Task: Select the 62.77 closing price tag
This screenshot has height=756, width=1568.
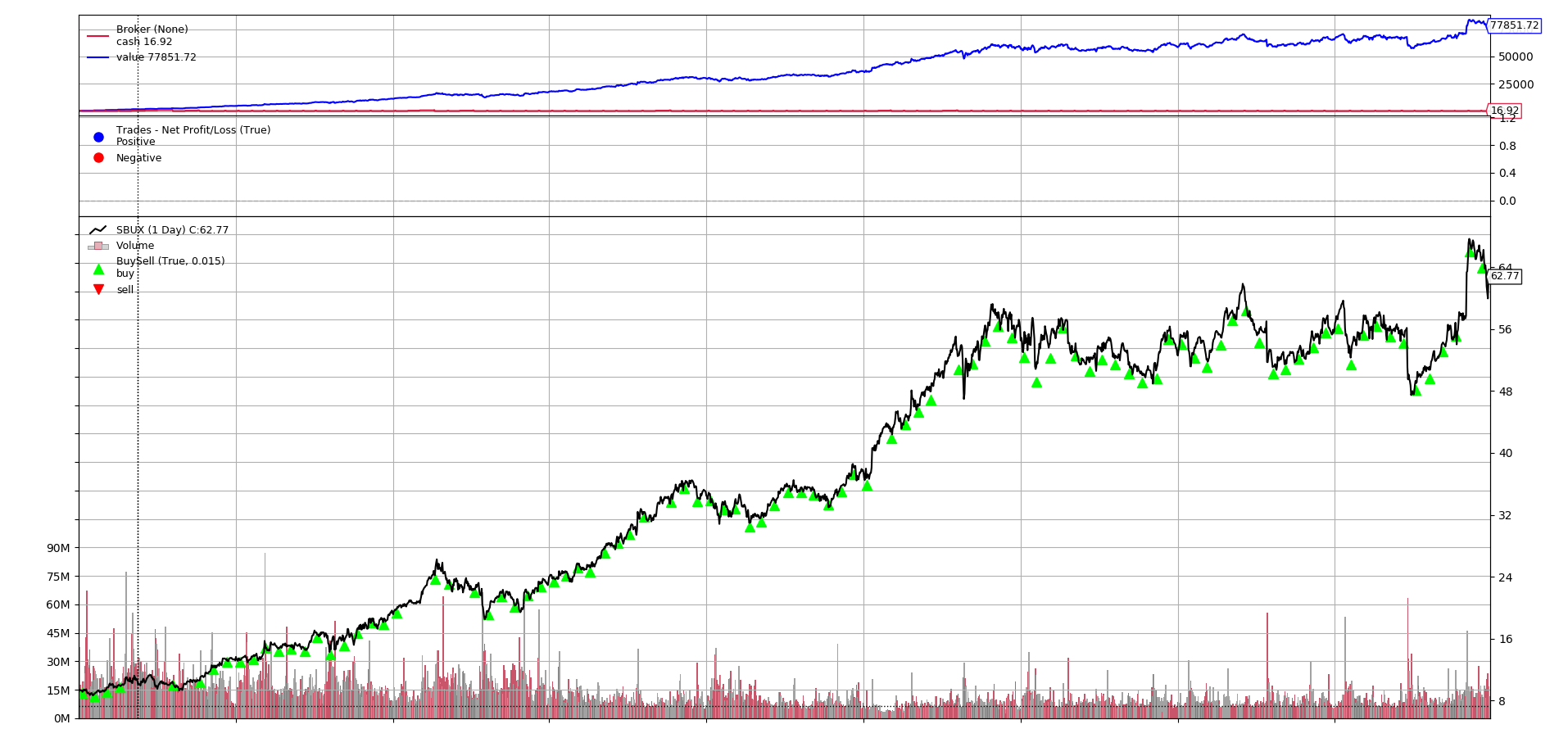Action: click(x=1505, y=277)
